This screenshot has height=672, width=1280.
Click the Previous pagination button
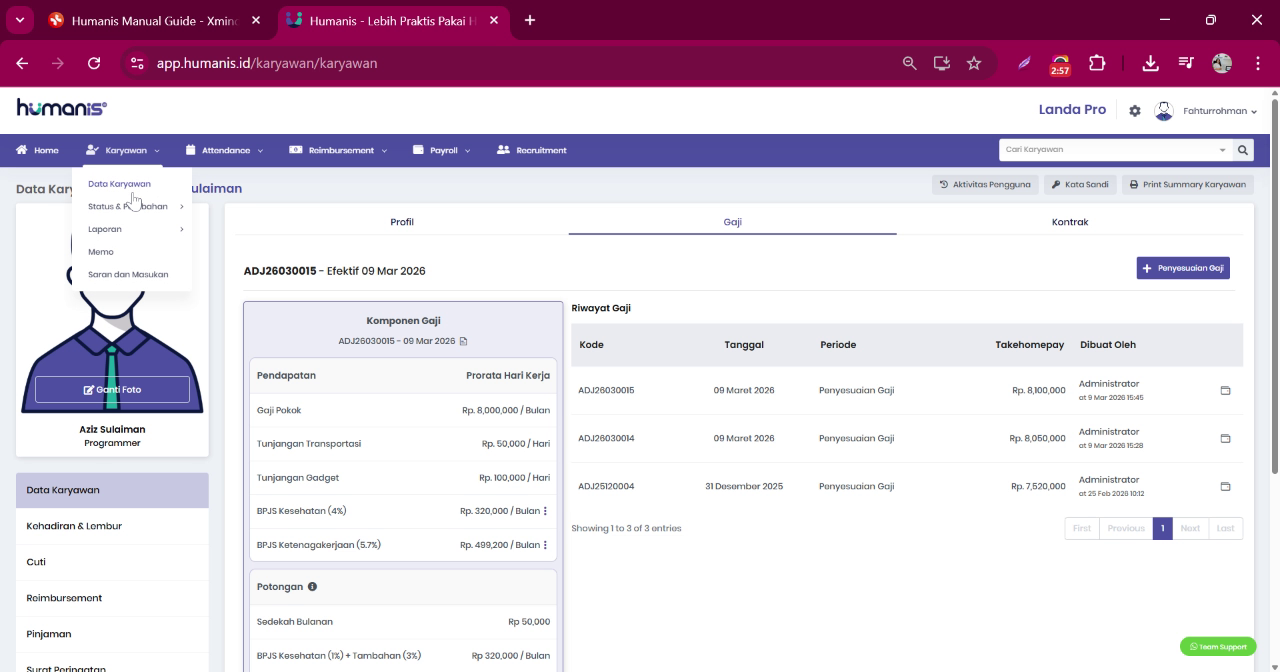tap(1126, 528)
